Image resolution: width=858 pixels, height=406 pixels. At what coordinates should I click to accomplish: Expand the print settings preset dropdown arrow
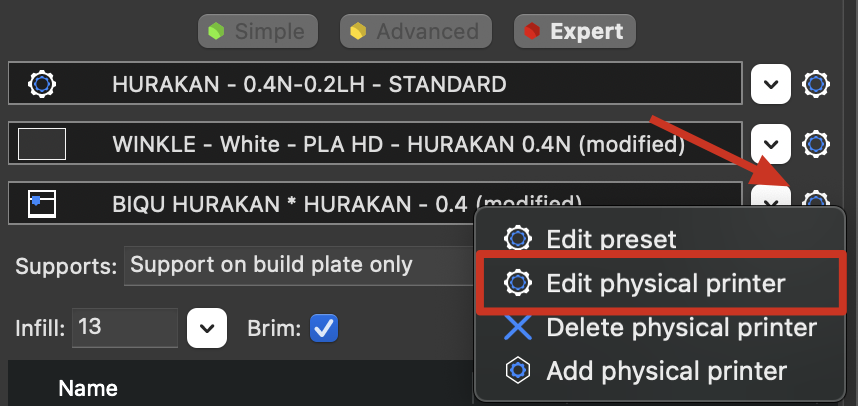770,84
